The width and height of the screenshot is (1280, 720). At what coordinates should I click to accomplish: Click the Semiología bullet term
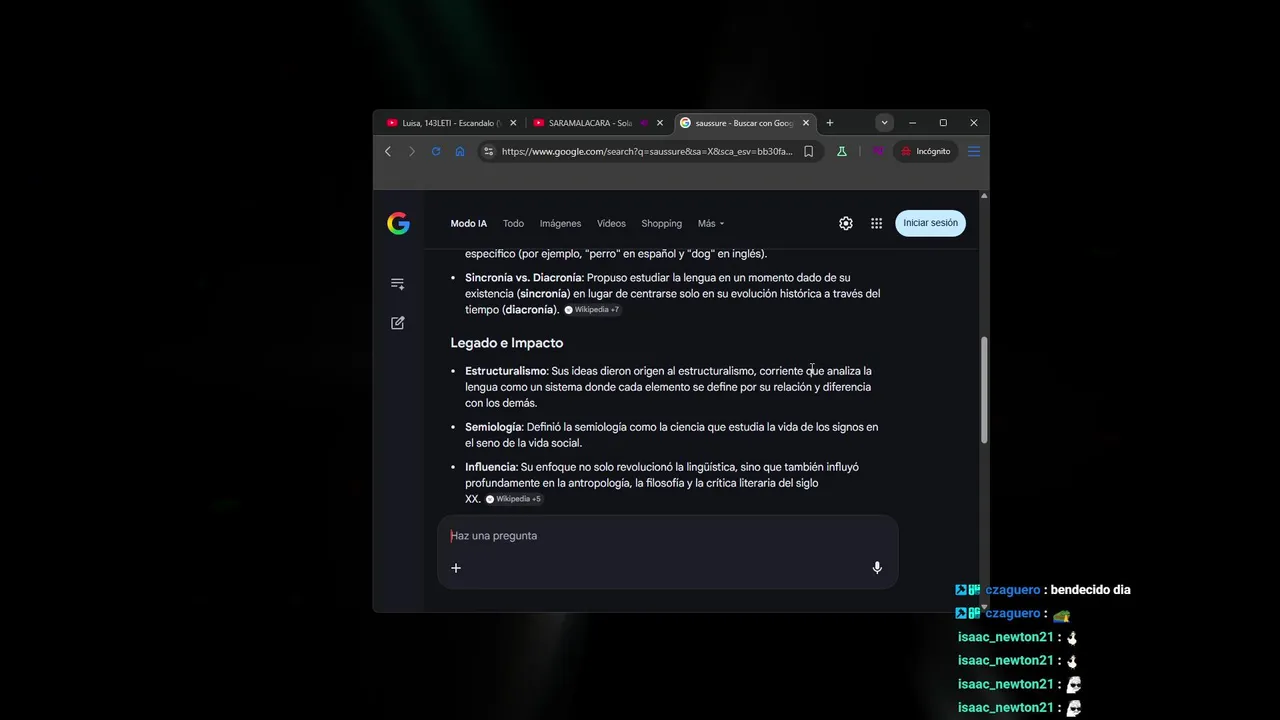coord(493,427)
